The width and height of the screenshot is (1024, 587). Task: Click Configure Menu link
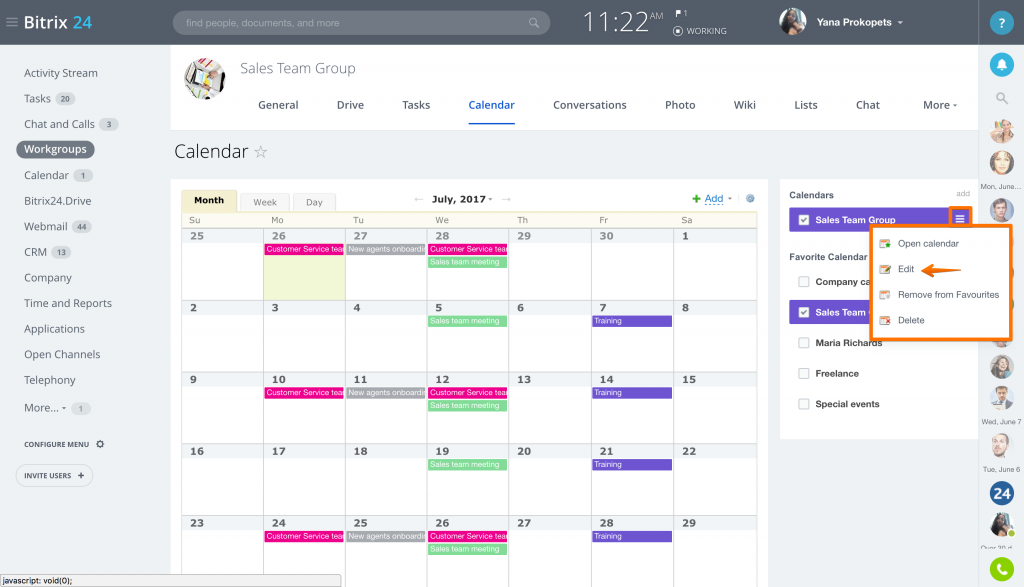(57, 444)
